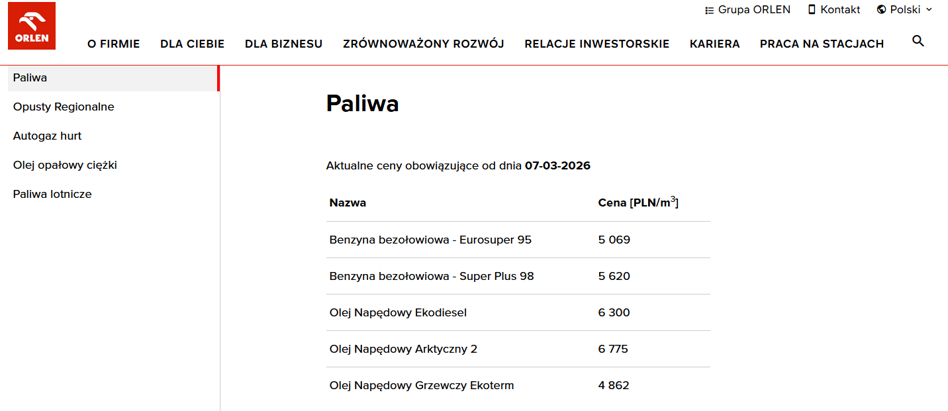Select Opusty Regionalne in the sidebar
Image resolution: width=948 pixels, height=411 pixels.
click(63, 107)
